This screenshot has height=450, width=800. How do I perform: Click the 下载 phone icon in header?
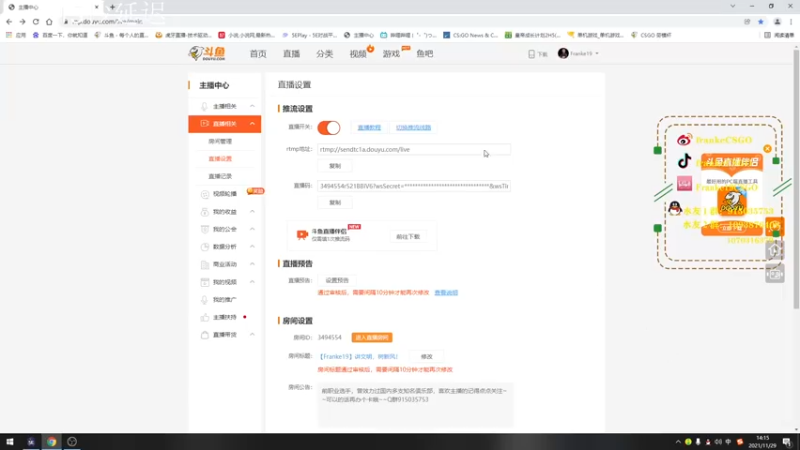[x=531, y=54]
